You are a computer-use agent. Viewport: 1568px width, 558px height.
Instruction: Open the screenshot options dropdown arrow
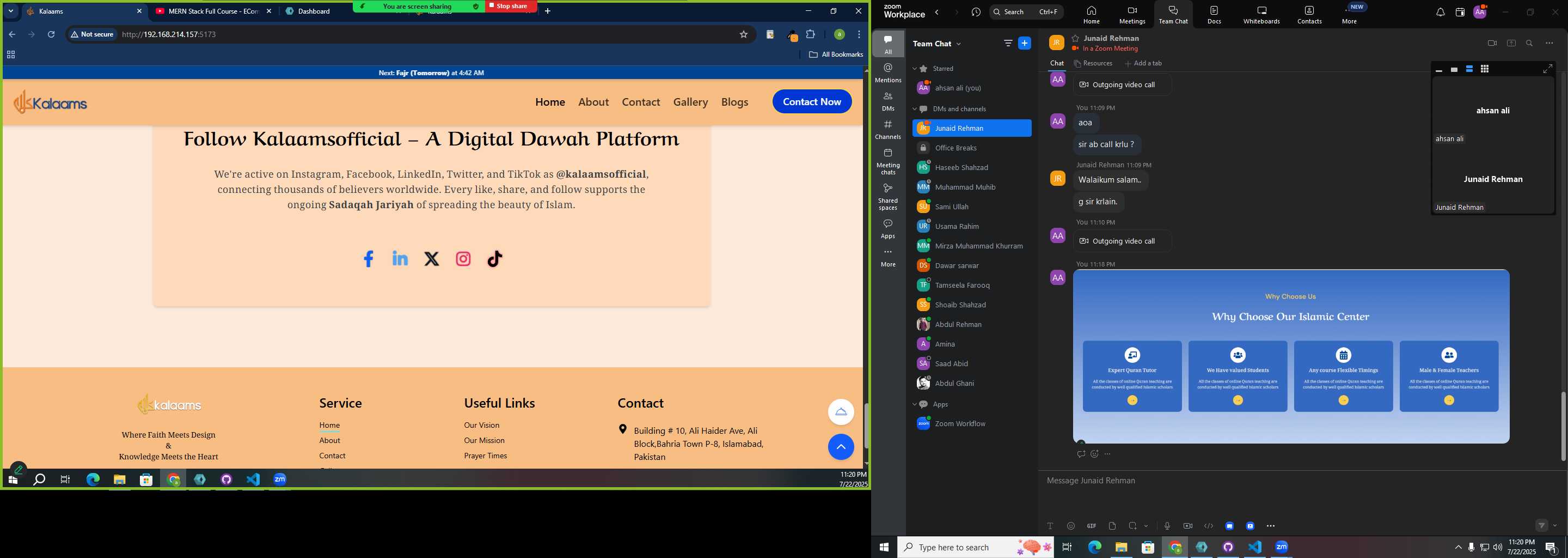click(x=1146, y=526)
